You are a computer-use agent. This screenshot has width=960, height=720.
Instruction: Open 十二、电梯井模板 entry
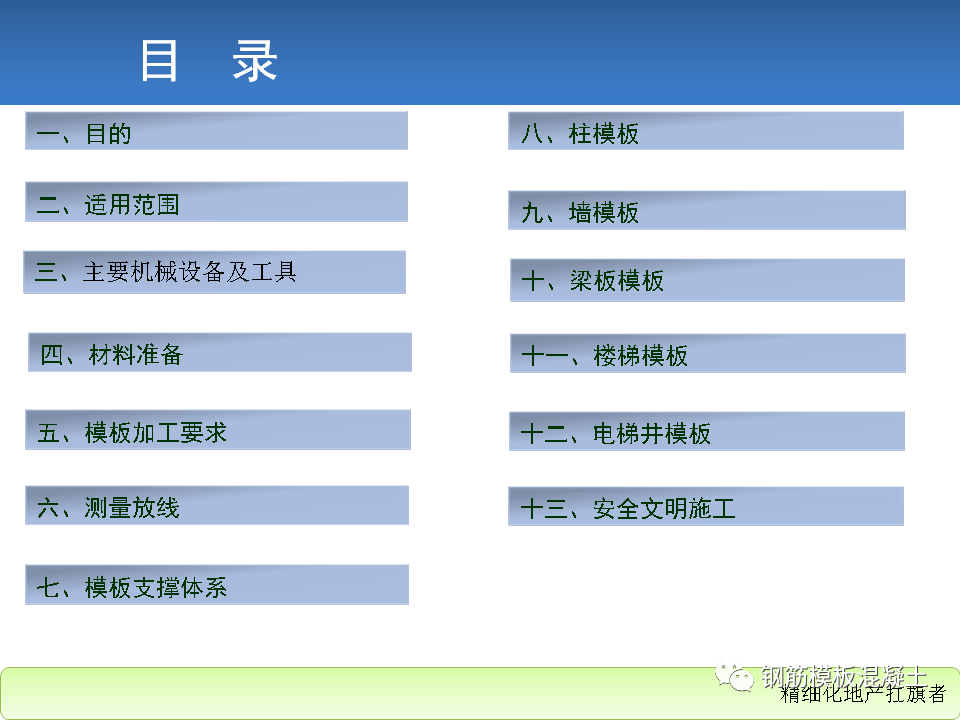707,431
